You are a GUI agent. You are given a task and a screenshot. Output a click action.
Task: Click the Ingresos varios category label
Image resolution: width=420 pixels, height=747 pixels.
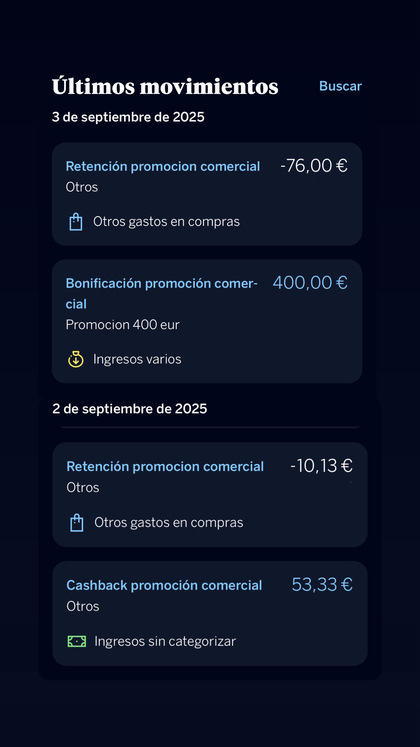click(137, 359)
